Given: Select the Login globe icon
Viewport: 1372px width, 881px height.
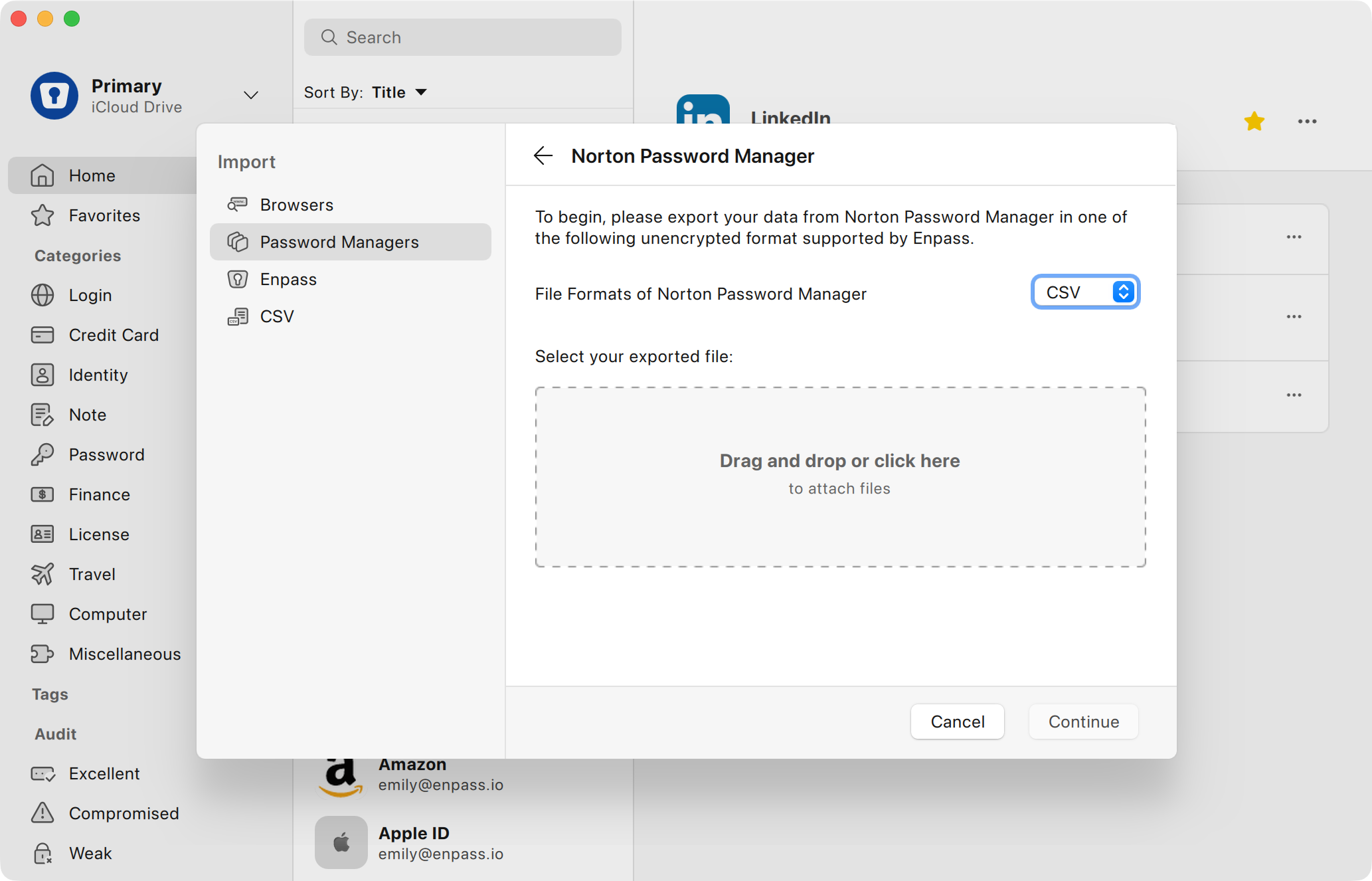Looking at the screenshot, I should [43, 295].
